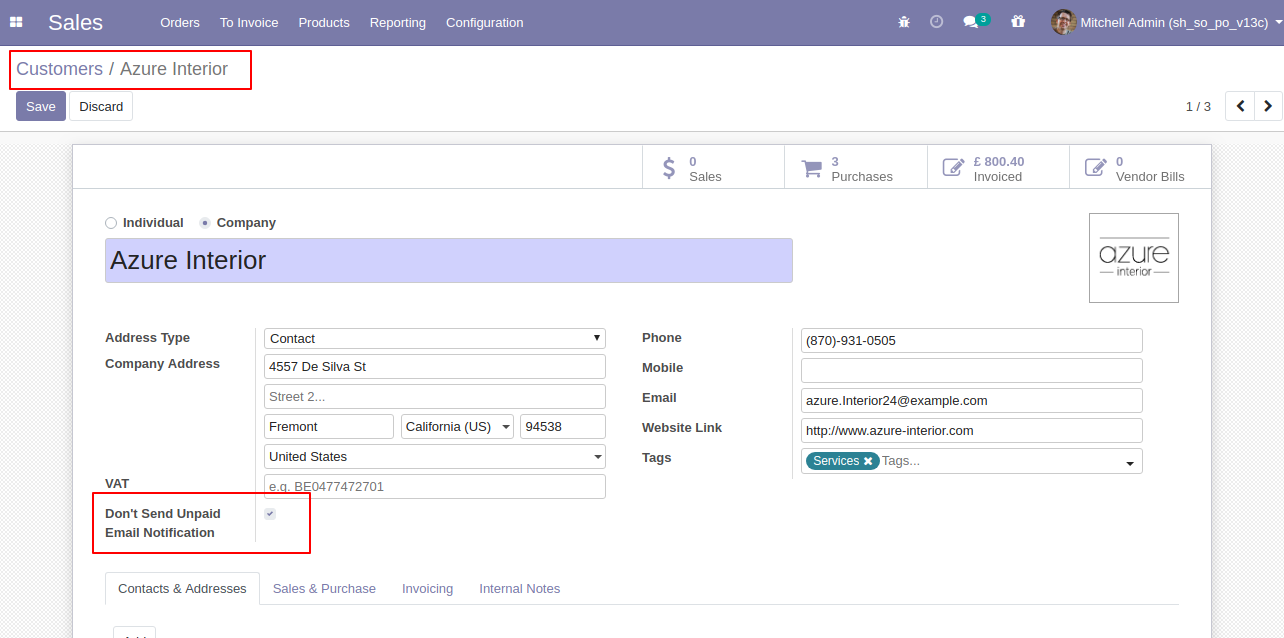Click the pager text 1 / 3
The height and width of the screenshot is (638, 1284).
[1198, 106]
